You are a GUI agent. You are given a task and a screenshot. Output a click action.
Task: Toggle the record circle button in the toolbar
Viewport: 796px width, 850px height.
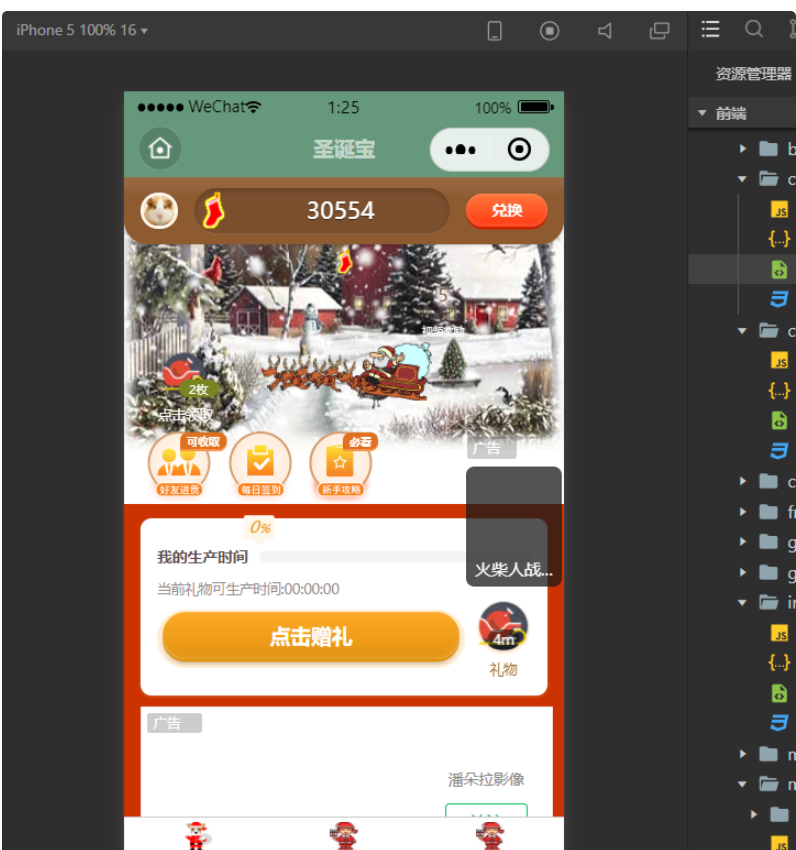(x=550, y=31)
